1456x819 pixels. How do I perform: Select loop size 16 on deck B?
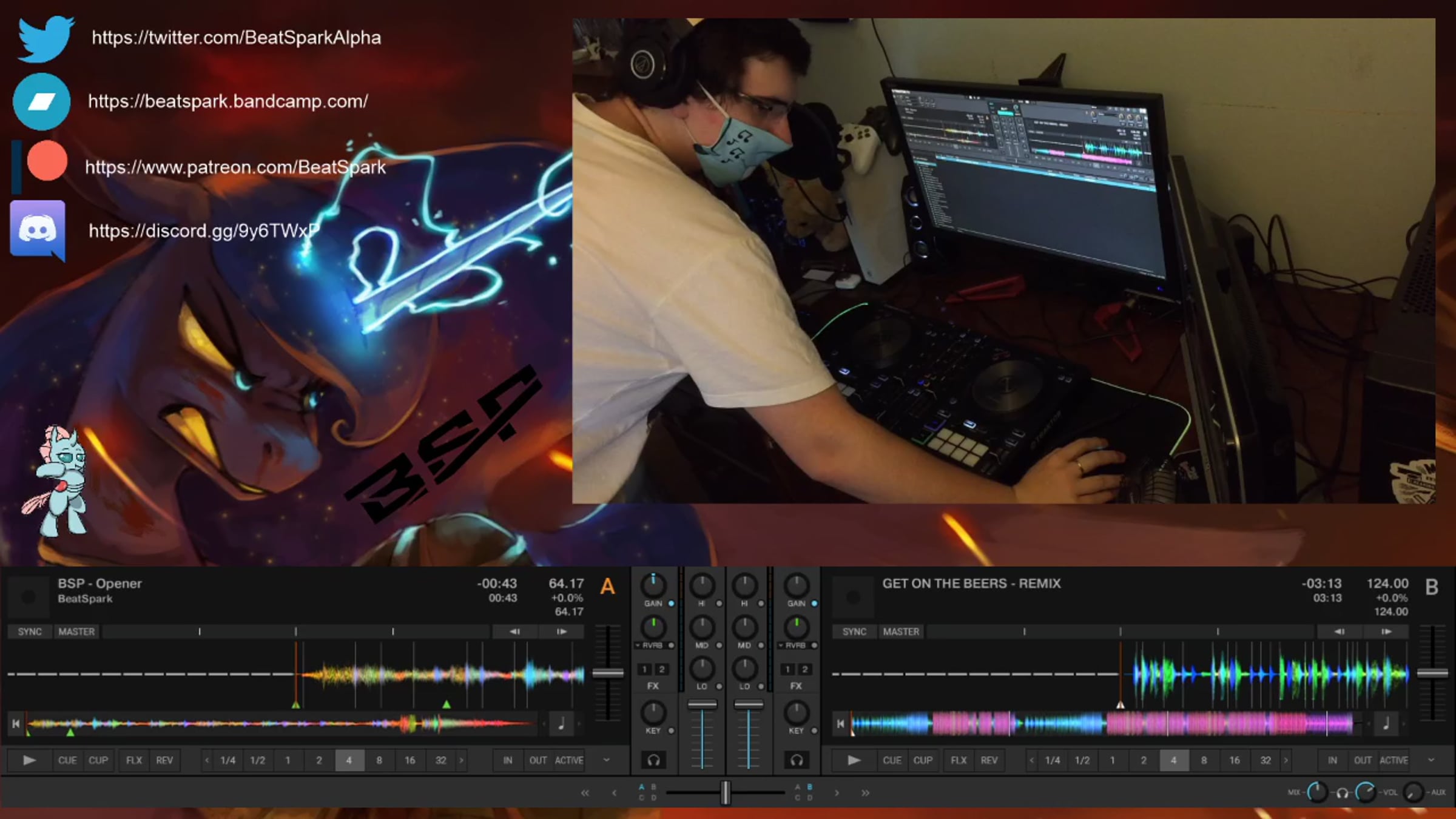[x=1235, y=760]
